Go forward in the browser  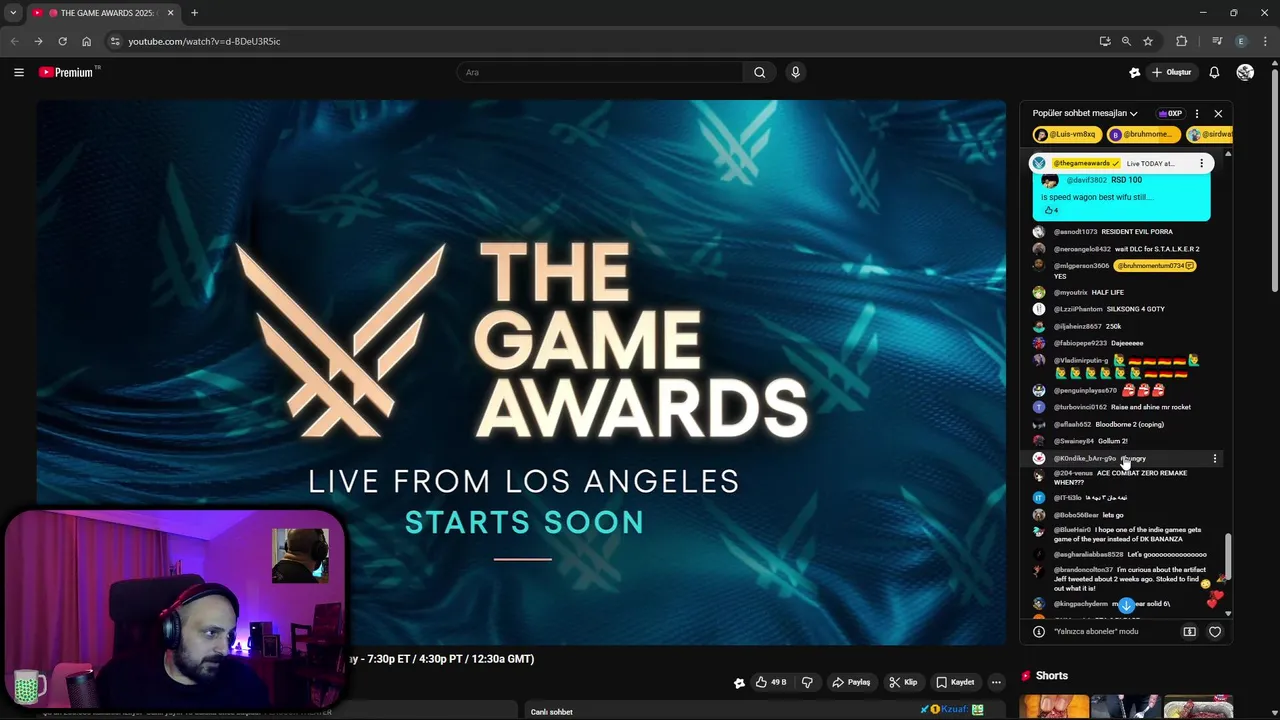pyautogui.click(x=38, y=41)
